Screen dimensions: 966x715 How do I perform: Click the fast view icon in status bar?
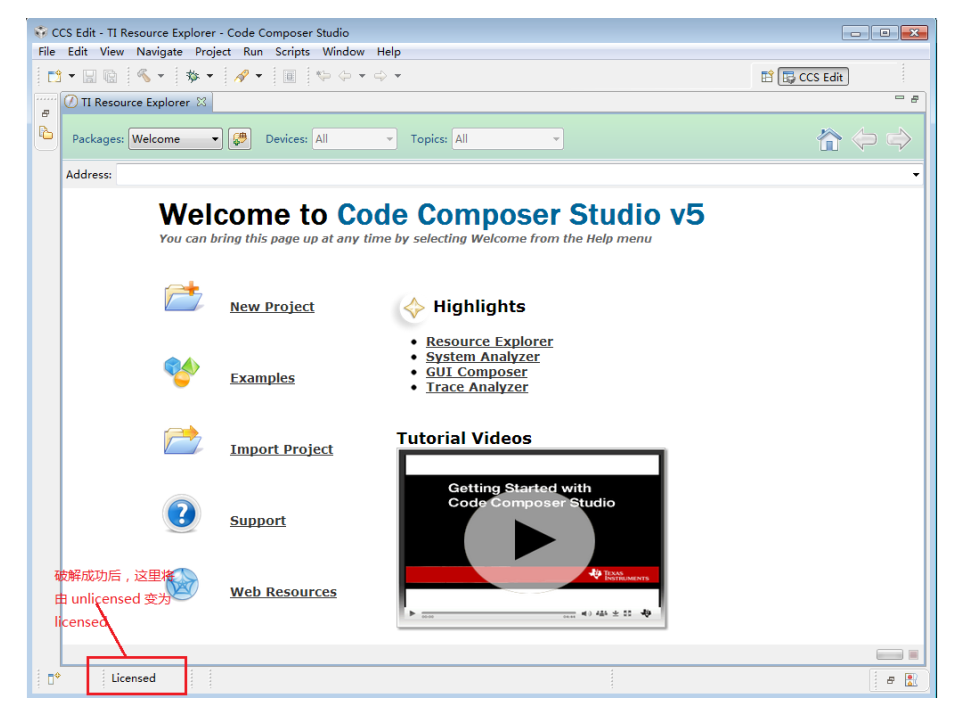54,679
